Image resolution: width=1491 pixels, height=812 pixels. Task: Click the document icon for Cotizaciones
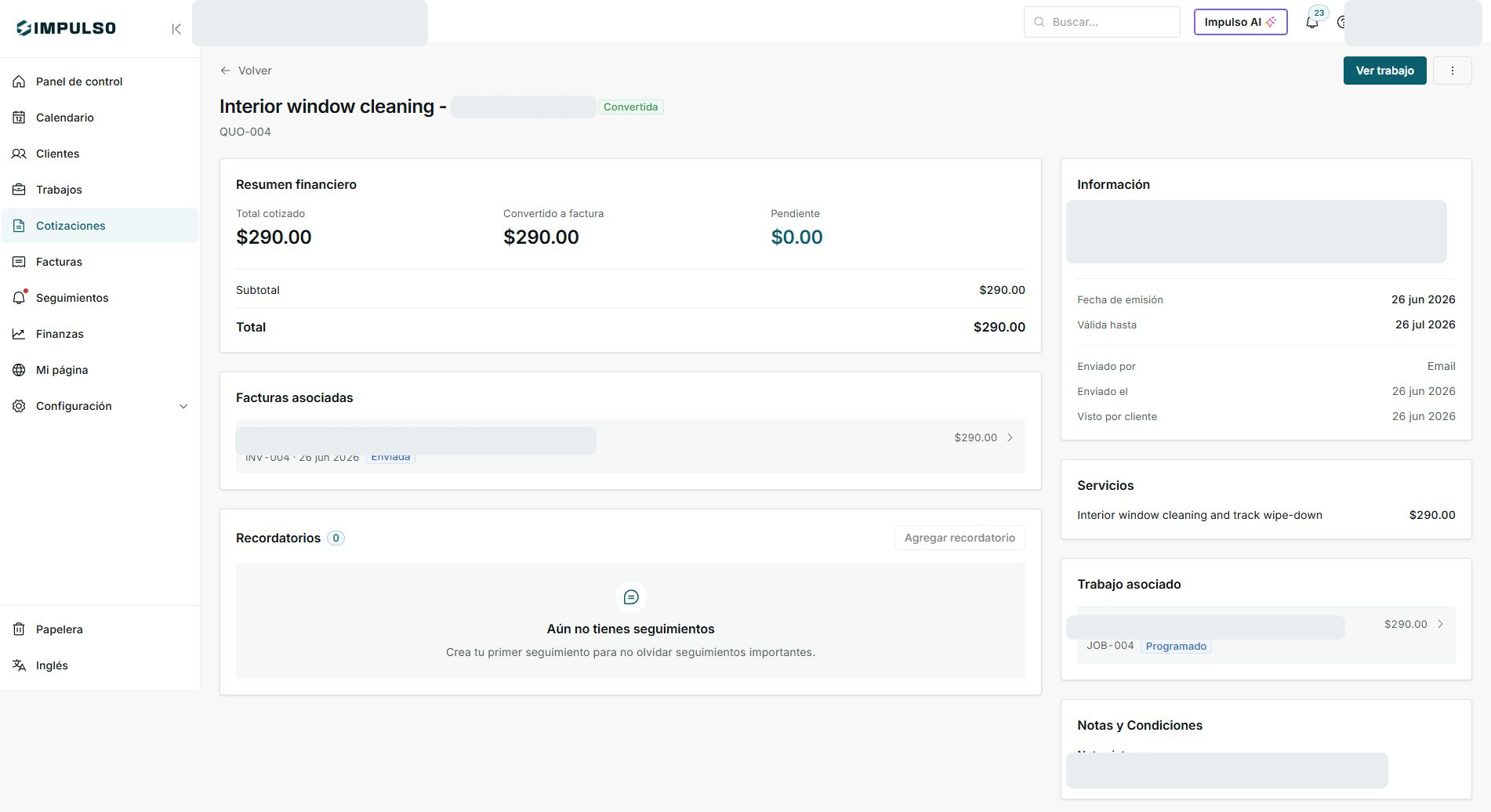pos(19,226)
